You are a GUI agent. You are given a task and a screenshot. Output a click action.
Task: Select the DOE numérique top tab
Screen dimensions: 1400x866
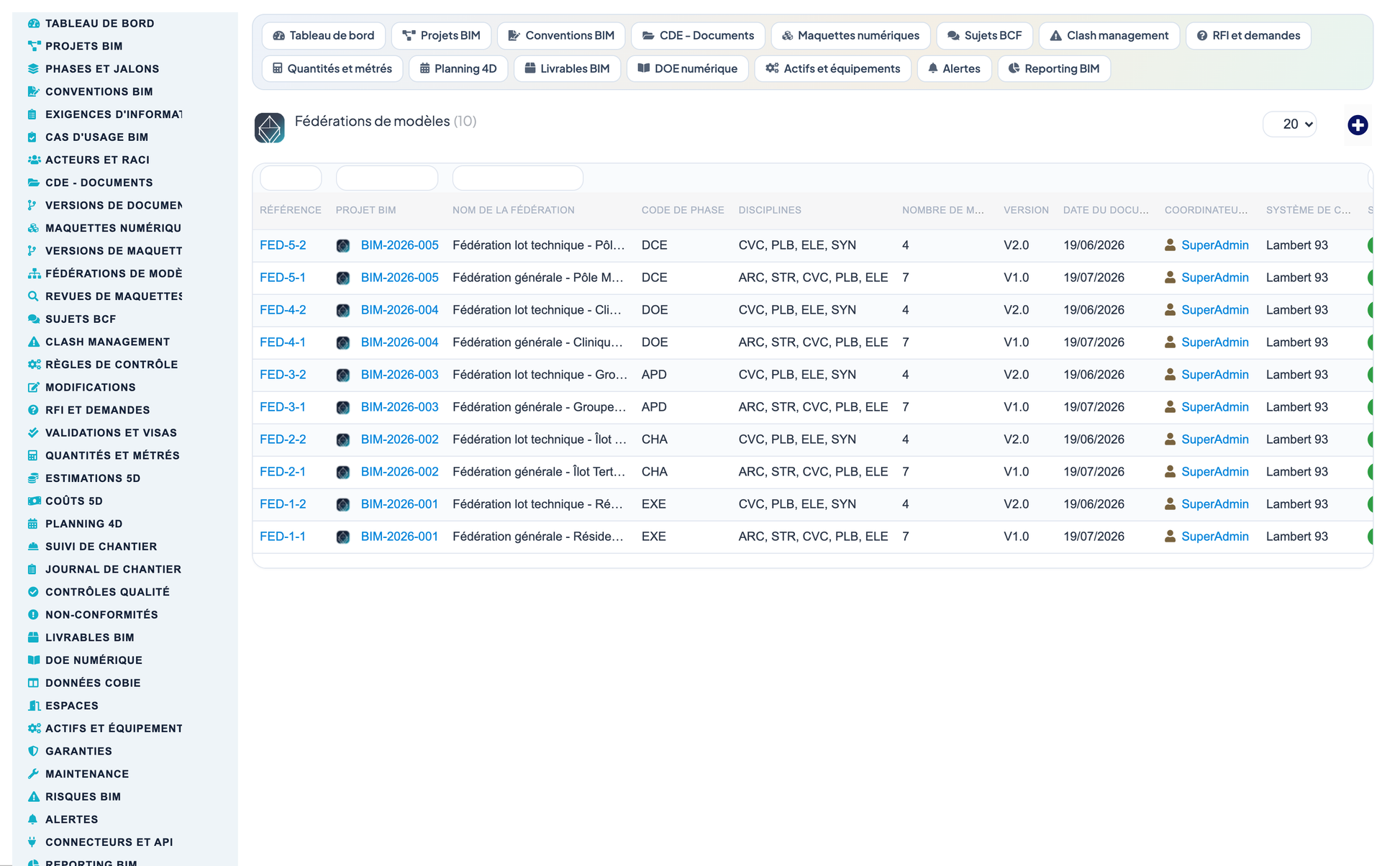[688, 68]
